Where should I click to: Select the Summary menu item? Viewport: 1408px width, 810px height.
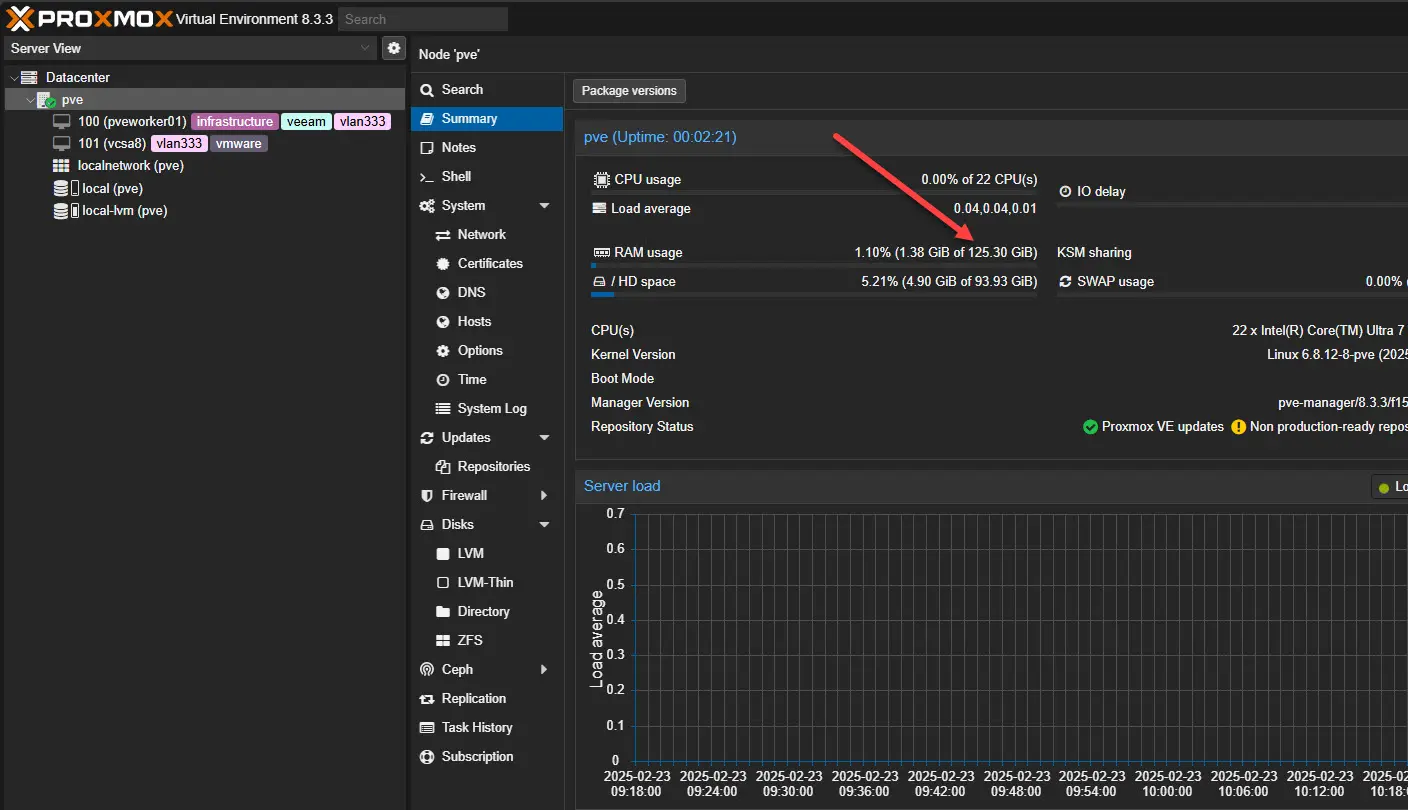(x=469, y=119)
